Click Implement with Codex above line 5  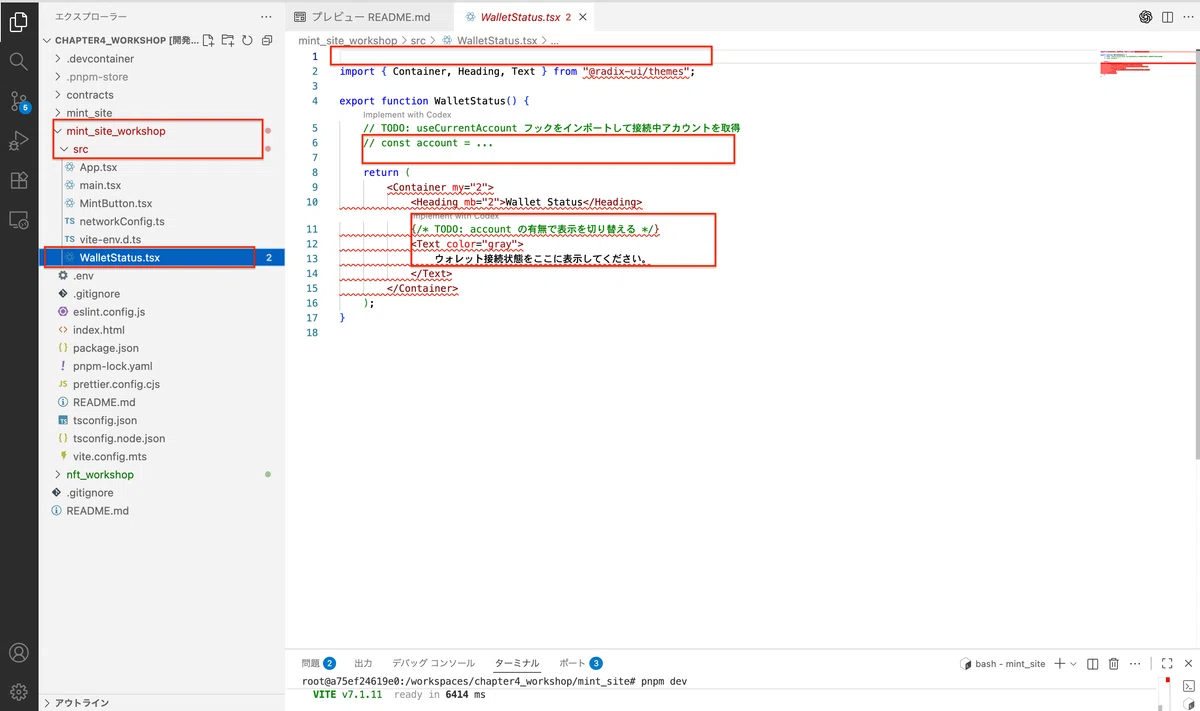(x=407, y=115)
